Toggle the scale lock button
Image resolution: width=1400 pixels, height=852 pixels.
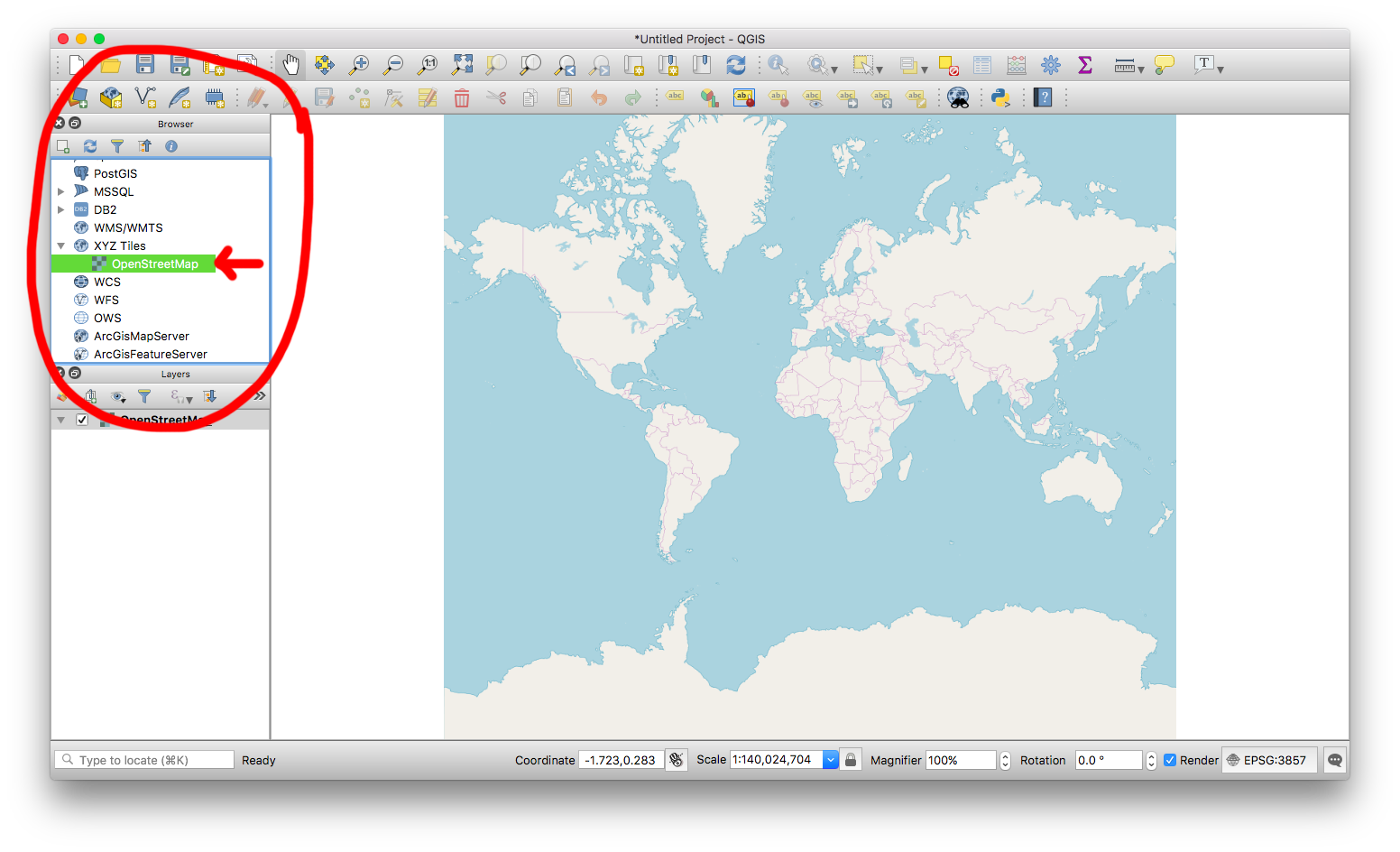coord(851,760)
